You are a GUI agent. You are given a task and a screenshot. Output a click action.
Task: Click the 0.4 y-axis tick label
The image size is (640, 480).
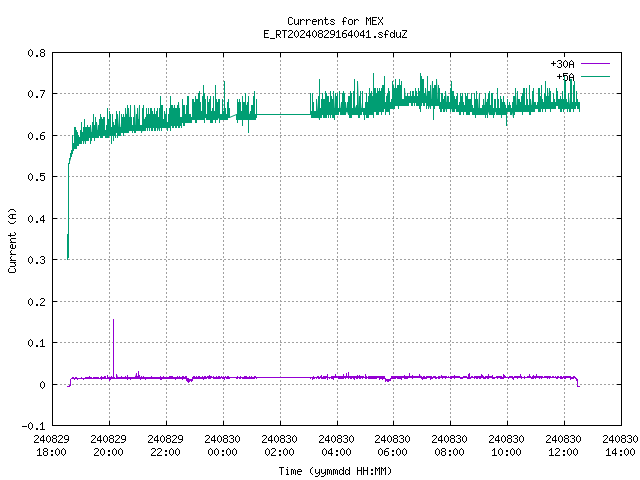click(36, 219)
